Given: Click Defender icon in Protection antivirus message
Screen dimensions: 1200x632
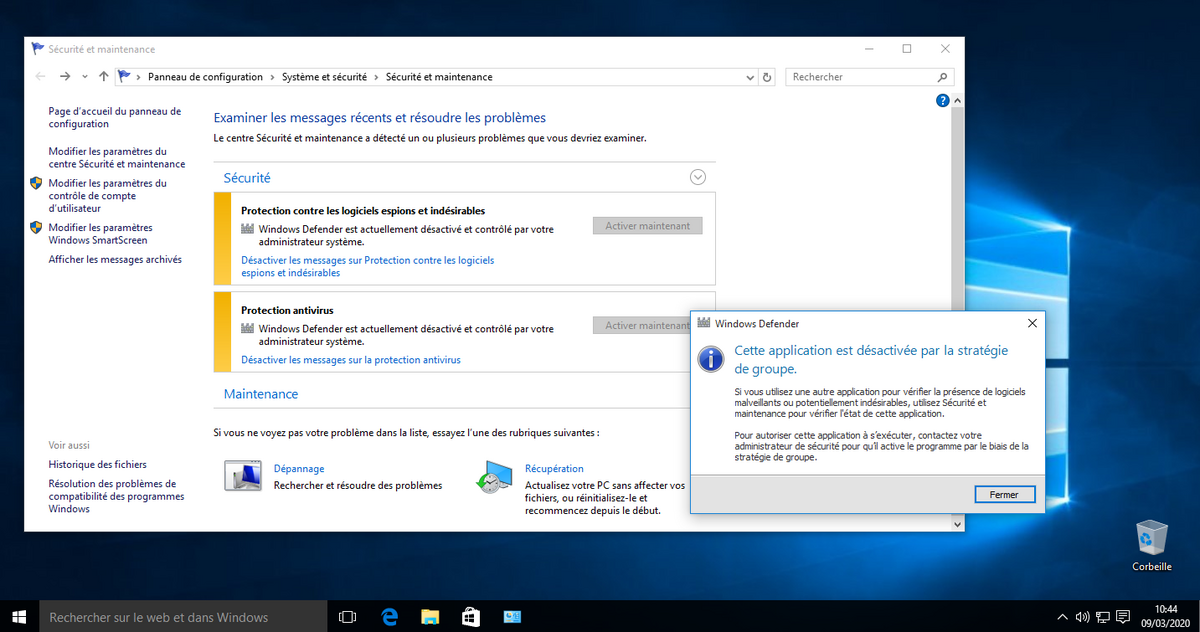Looking at the screenshot, I should coord(248,328).
